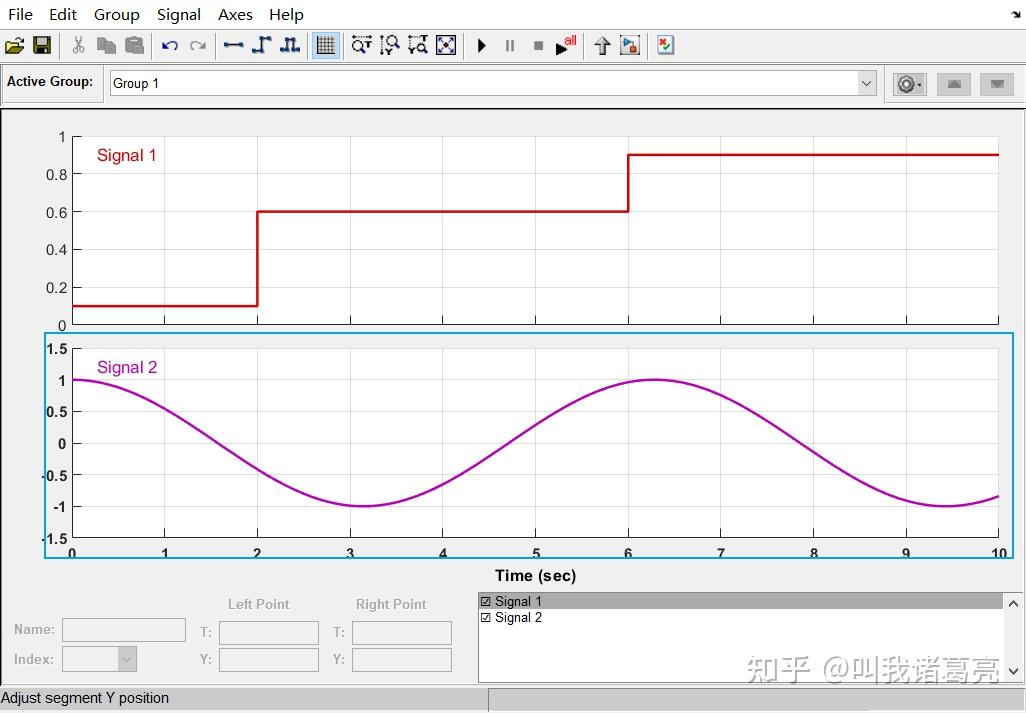Open the Active Group dropdown
The image size is (1026, 713).
pyautogui.click(x=866, y=83)
